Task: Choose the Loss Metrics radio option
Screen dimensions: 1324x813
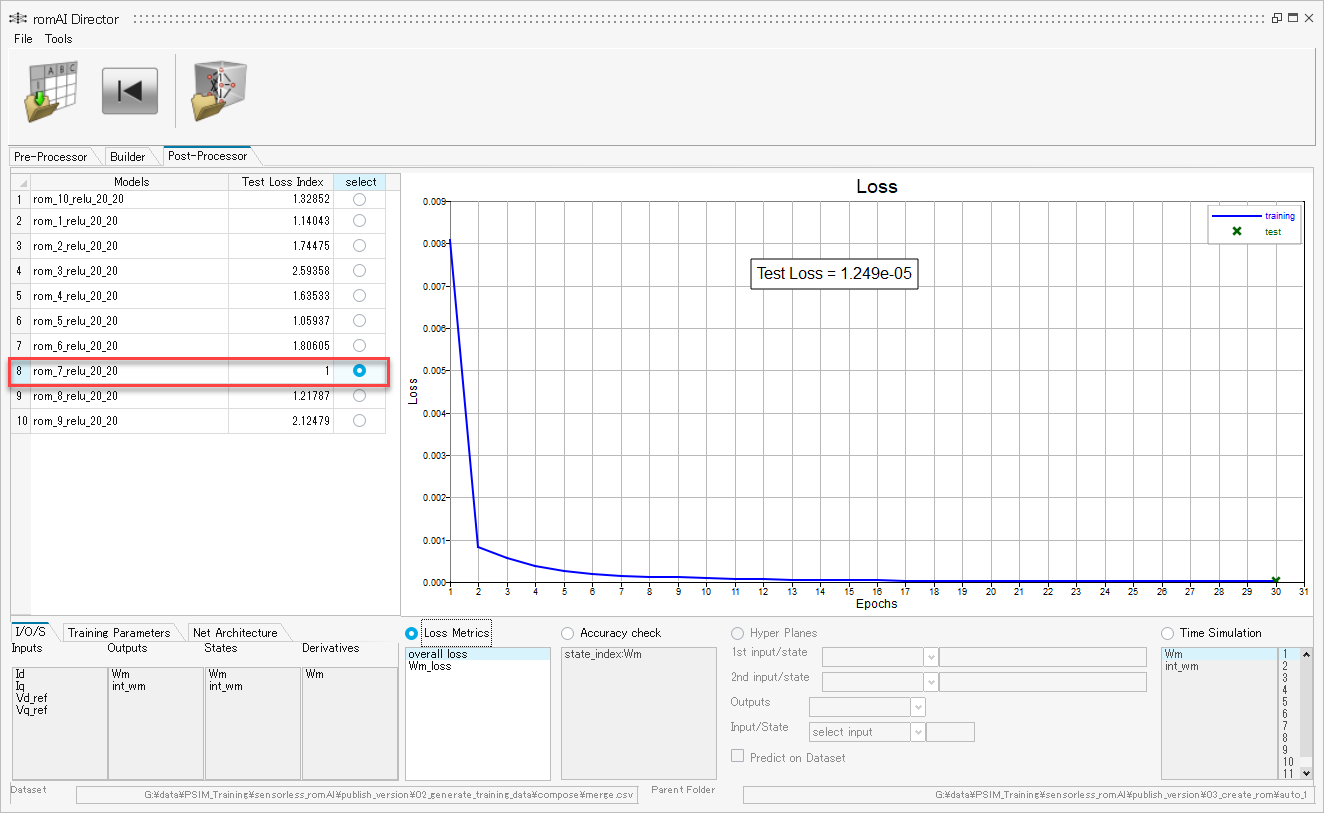Action: pyautogui.click(x=411, y=633)
